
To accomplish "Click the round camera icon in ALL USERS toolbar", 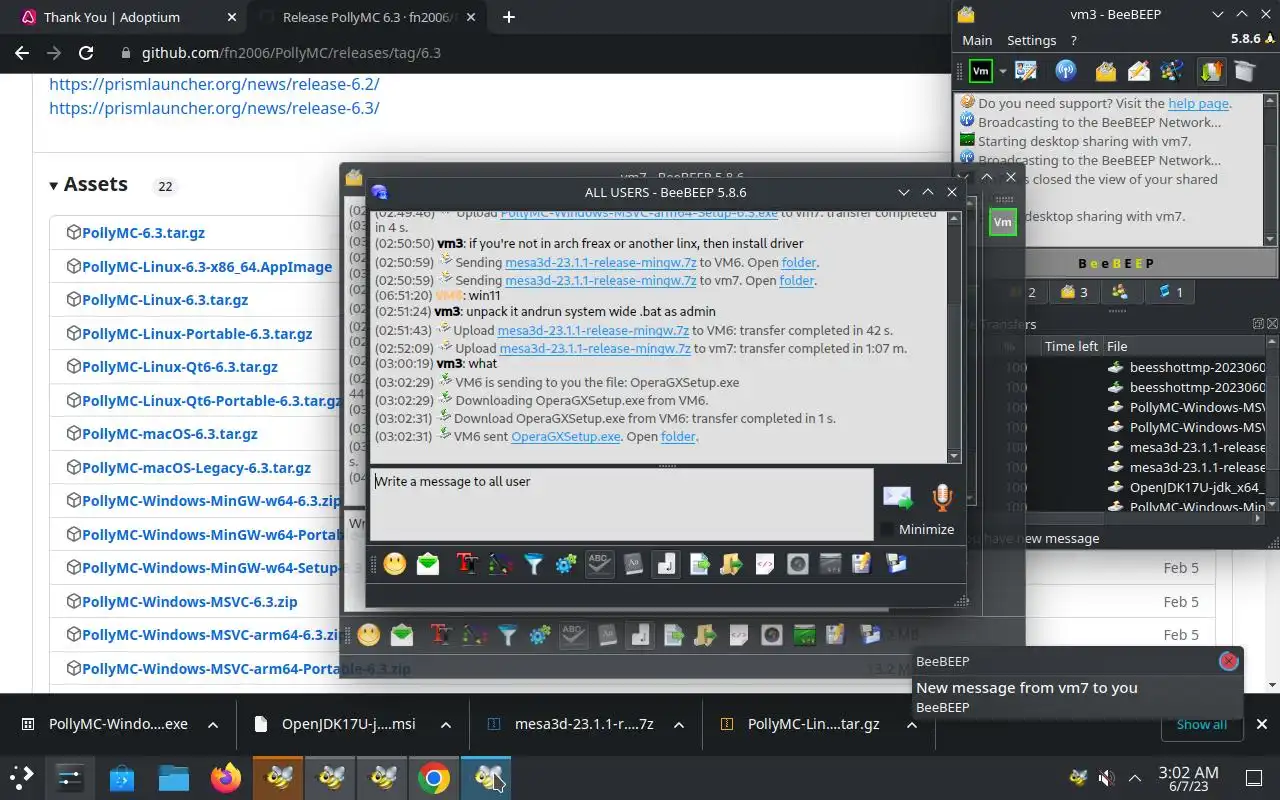I will pos(797,564).
